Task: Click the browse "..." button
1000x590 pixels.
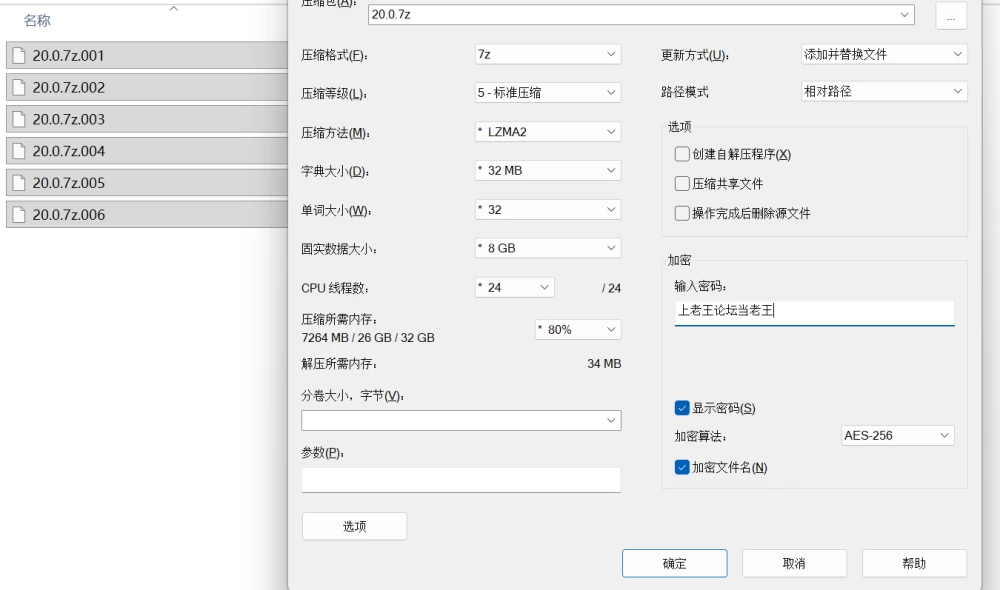Action: [x=951, y=16]
